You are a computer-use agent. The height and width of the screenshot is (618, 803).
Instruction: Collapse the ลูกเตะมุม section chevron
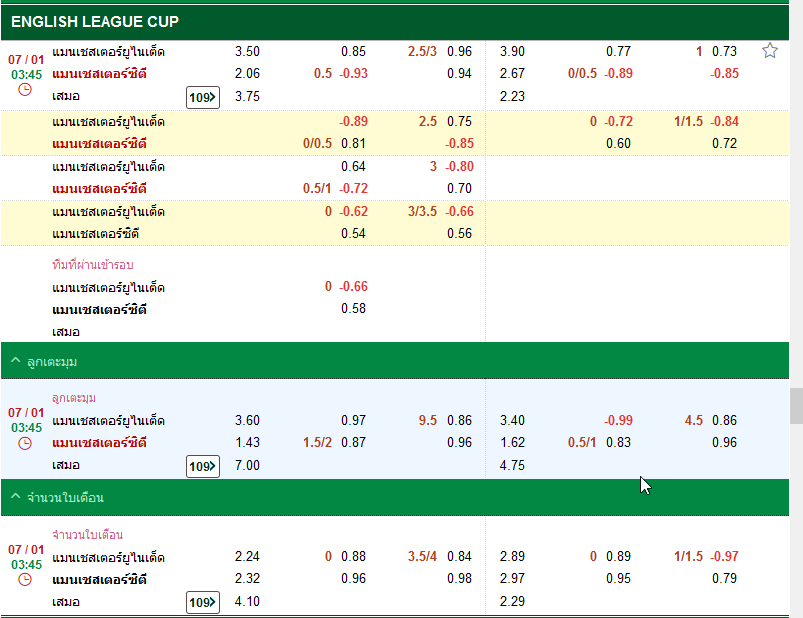(x=15, y=361)
